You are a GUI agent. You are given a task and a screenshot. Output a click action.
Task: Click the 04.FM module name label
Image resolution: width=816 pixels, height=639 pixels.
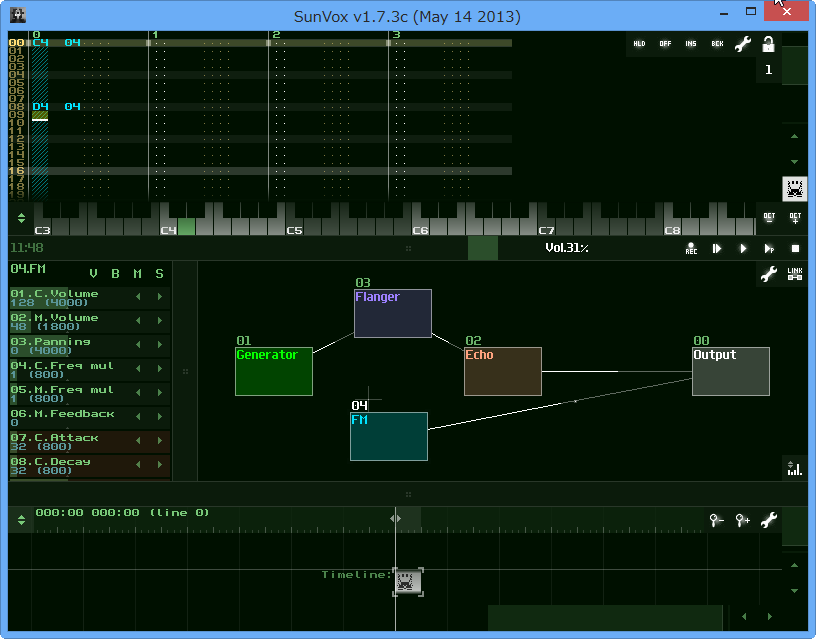point(28,269)
